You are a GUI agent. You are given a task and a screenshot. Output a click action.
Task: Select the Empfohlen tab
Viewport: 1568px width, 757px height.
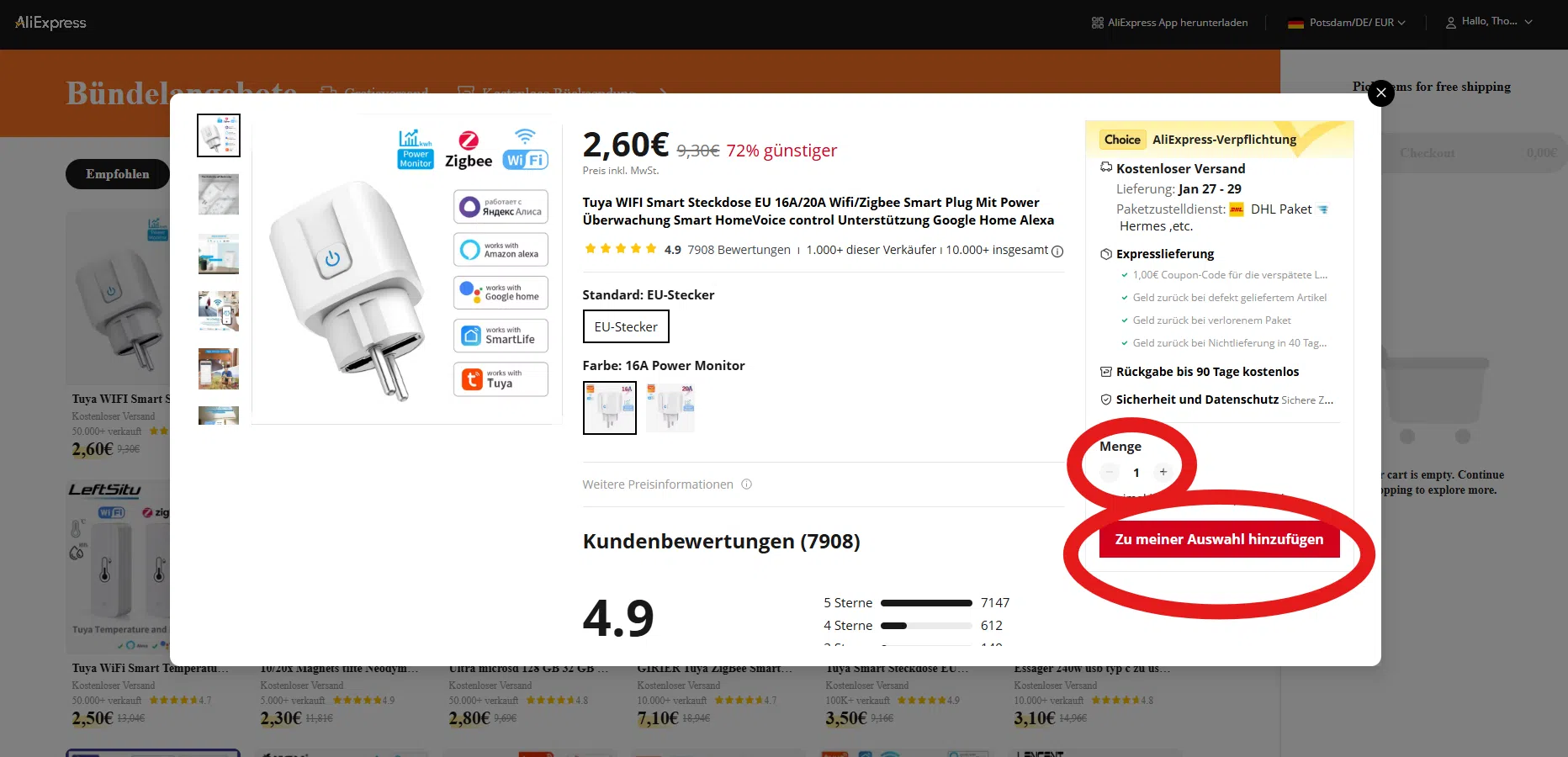tap(118, 174)
